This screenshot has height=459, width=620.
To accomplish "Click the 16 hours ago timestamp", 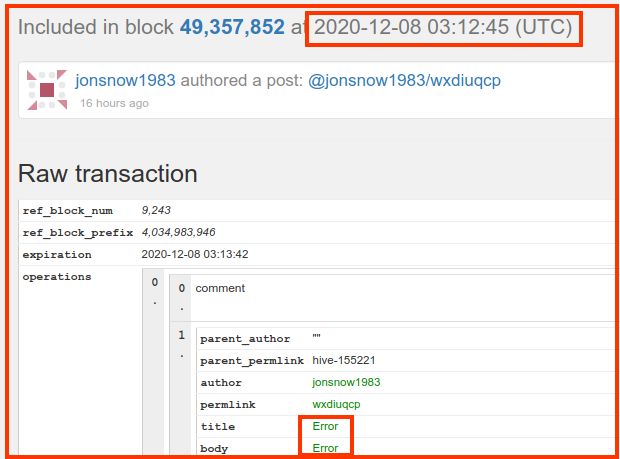I will click(x=114, y=103).
